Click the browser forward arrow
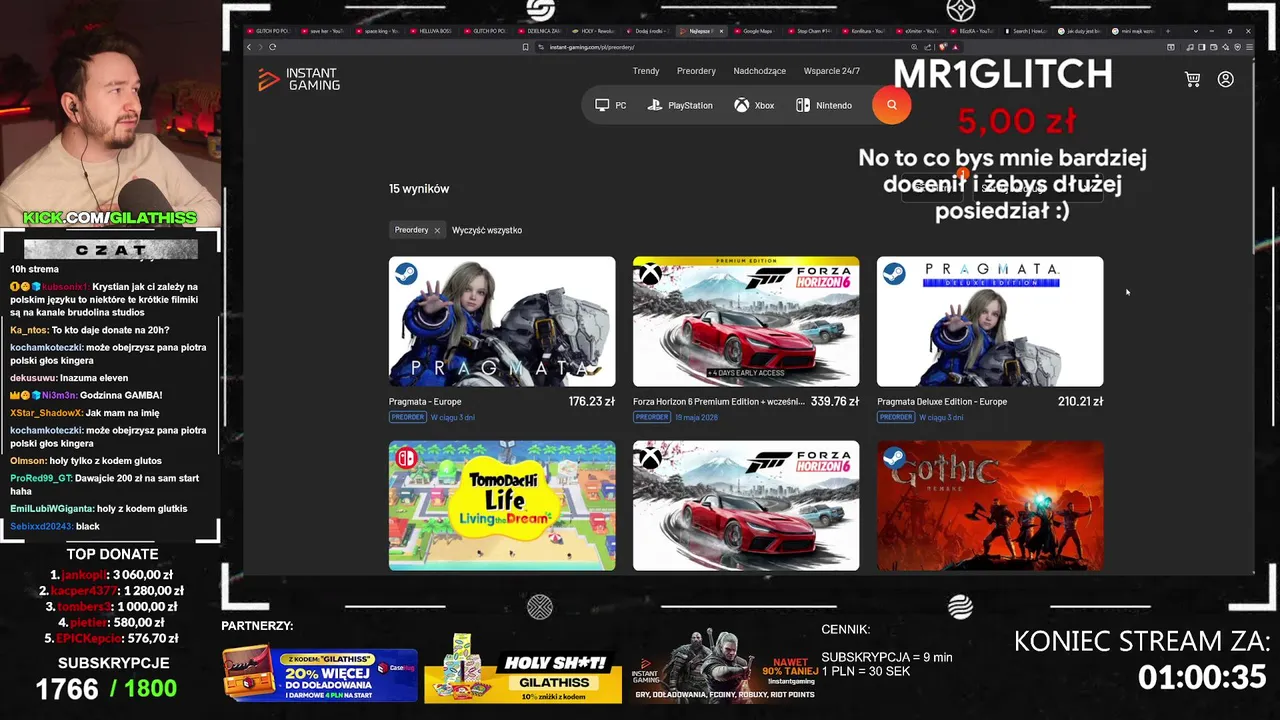 (260, 47)
